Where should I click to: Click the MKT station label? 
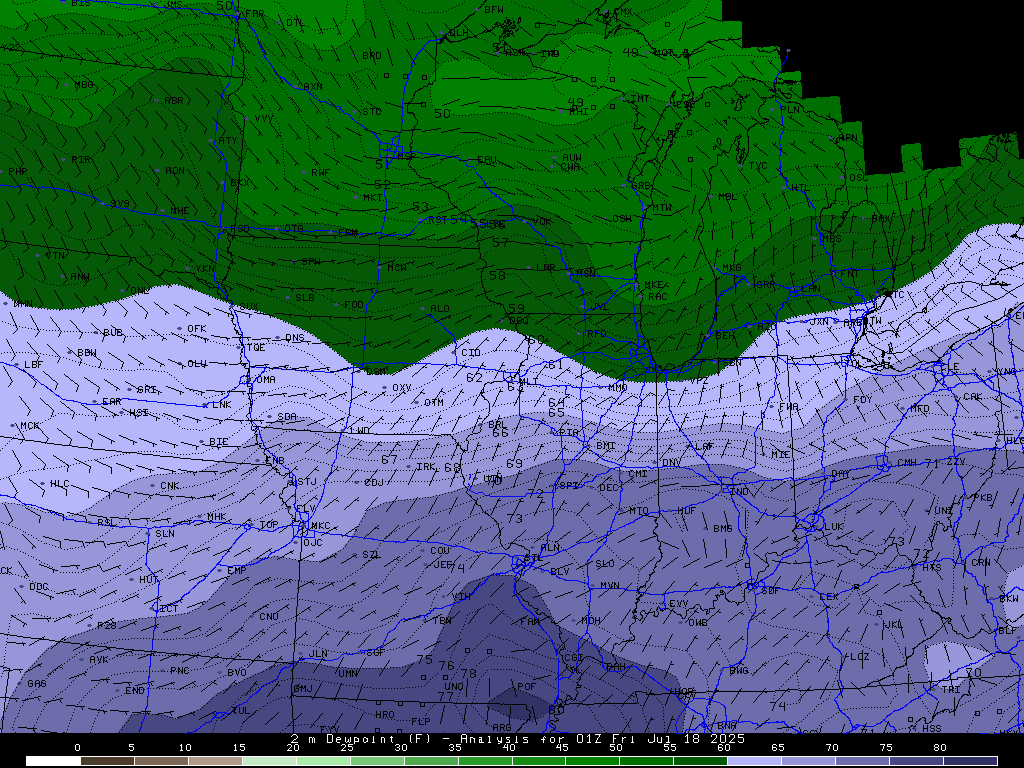372,197
